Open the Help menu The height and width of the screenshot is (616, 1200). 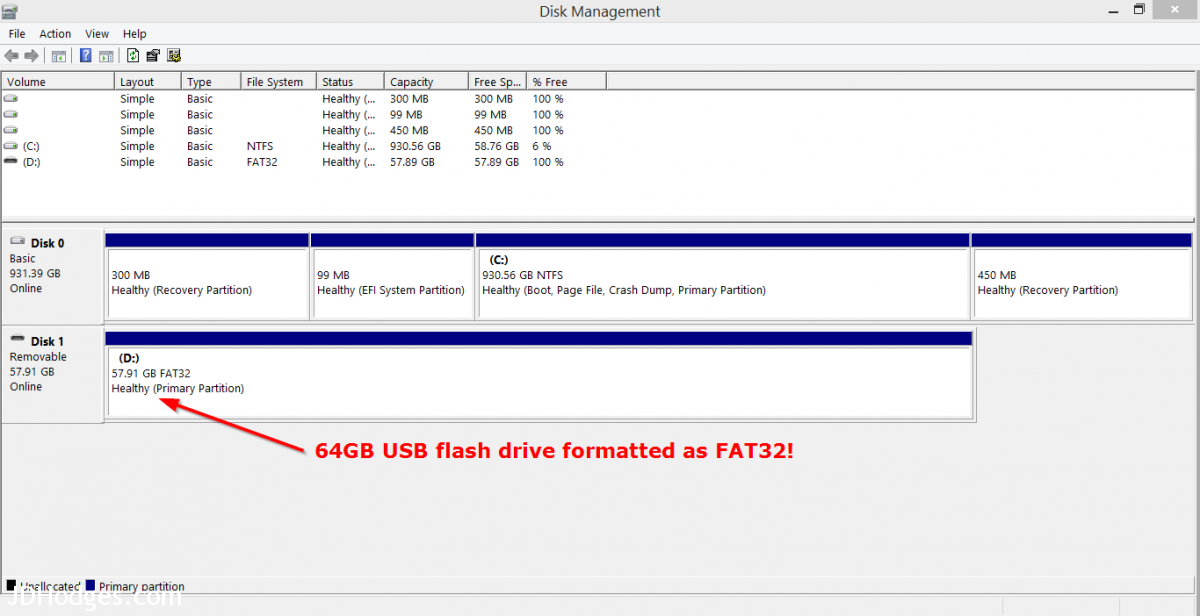[x=134, y=33]
